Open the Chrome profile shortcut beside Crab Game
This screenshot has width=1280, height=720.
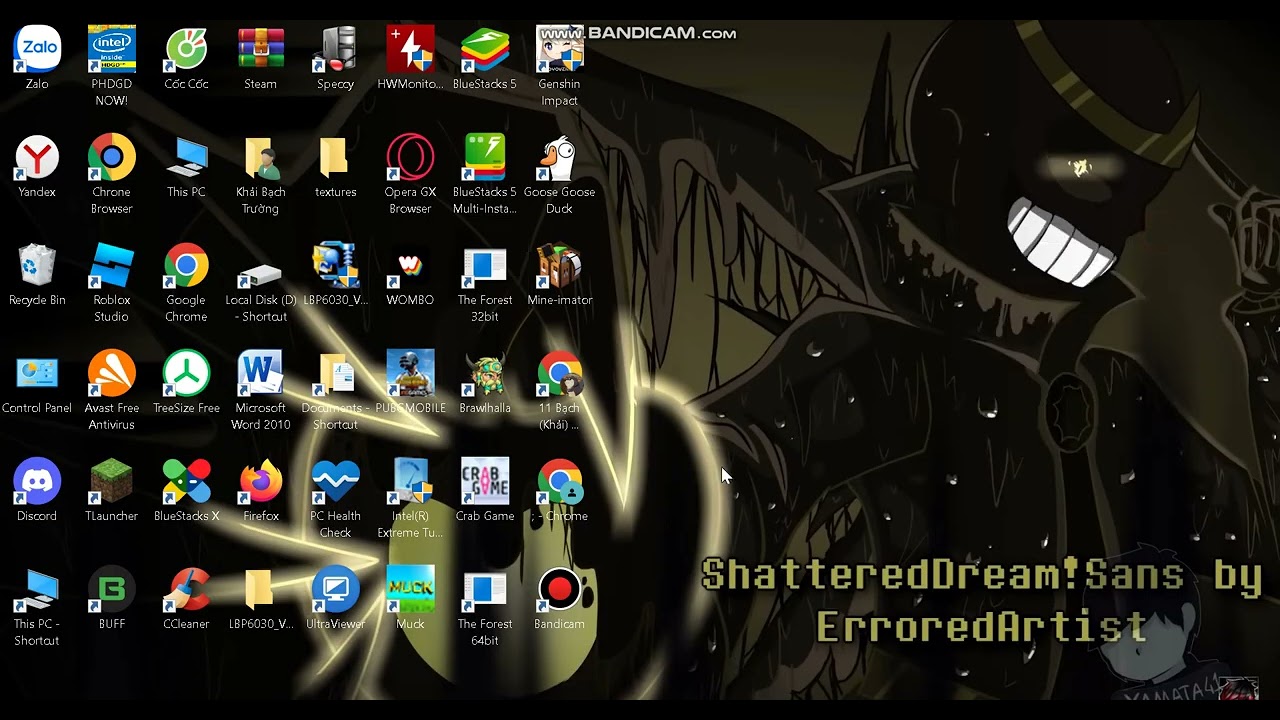559,481
